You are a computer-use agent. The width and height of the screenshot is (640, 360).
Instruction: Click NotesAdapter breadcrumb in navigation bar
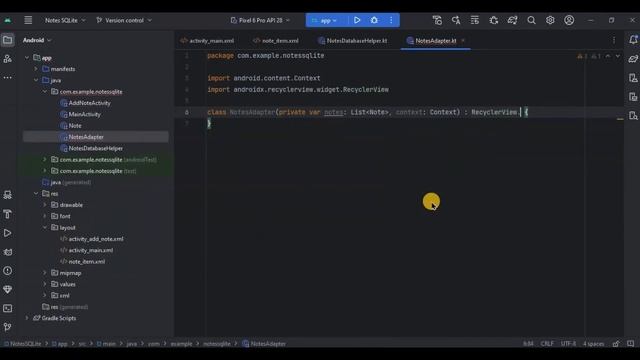pyautogui.click(x=264, y=344)
